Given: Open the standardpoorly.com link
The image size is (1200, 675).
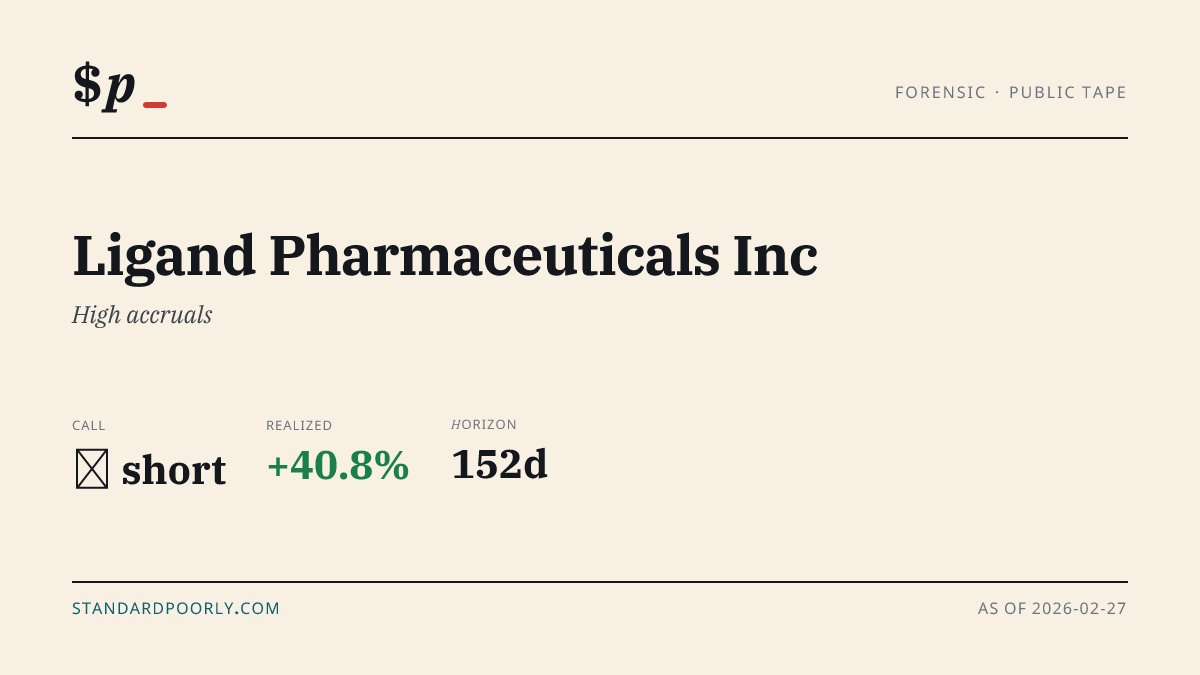Looking at the screenshot, I should (x=176, y=608).
